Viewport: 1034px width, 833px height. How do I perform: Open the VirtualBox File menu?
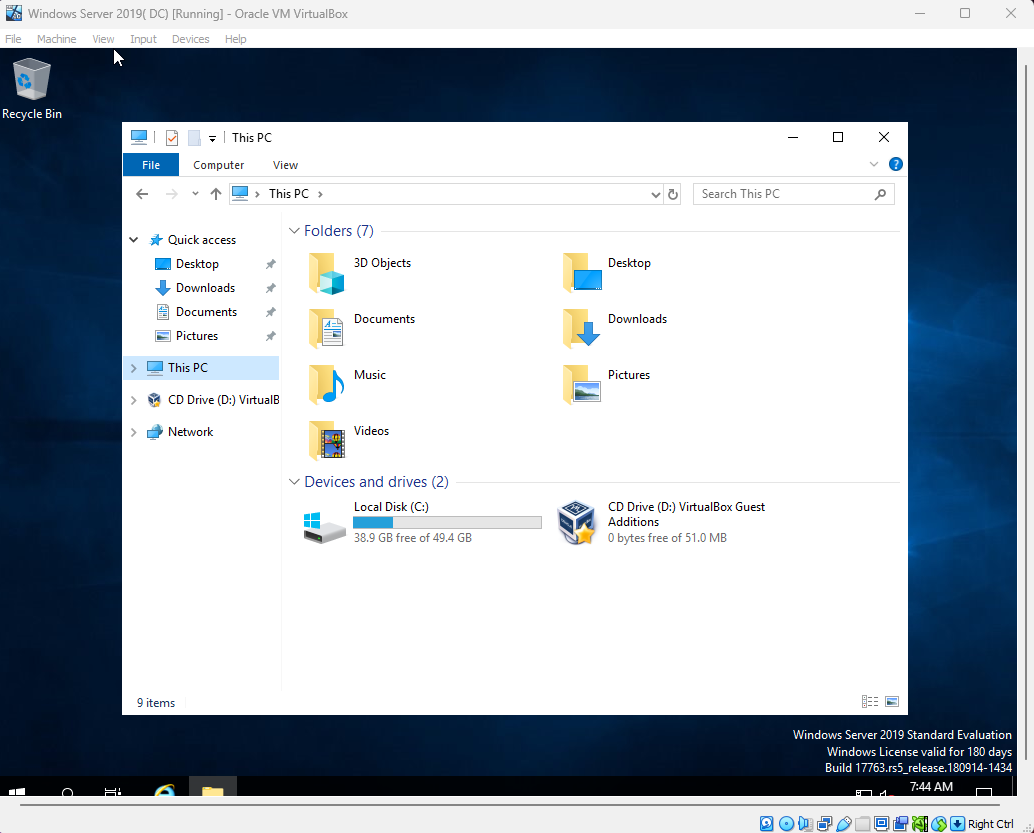pos(13,39)
